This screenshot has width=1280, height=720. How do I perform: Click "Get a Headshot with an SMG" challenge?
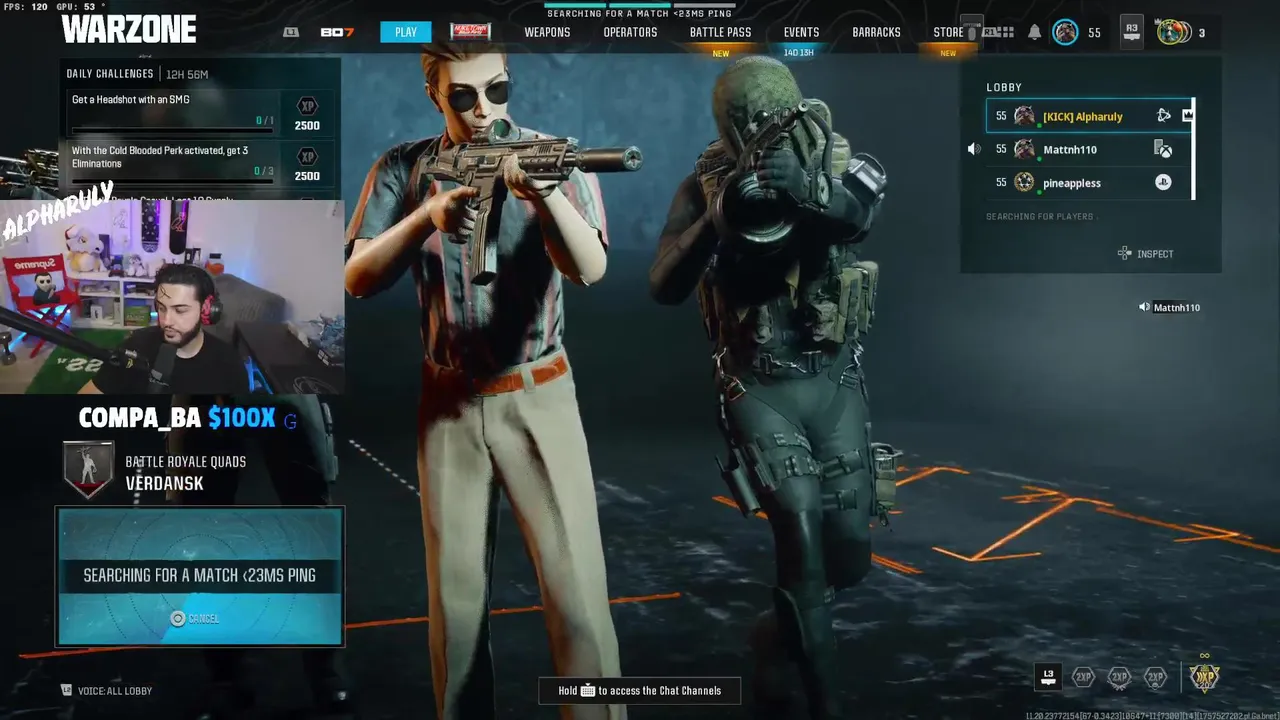point(130,100)
